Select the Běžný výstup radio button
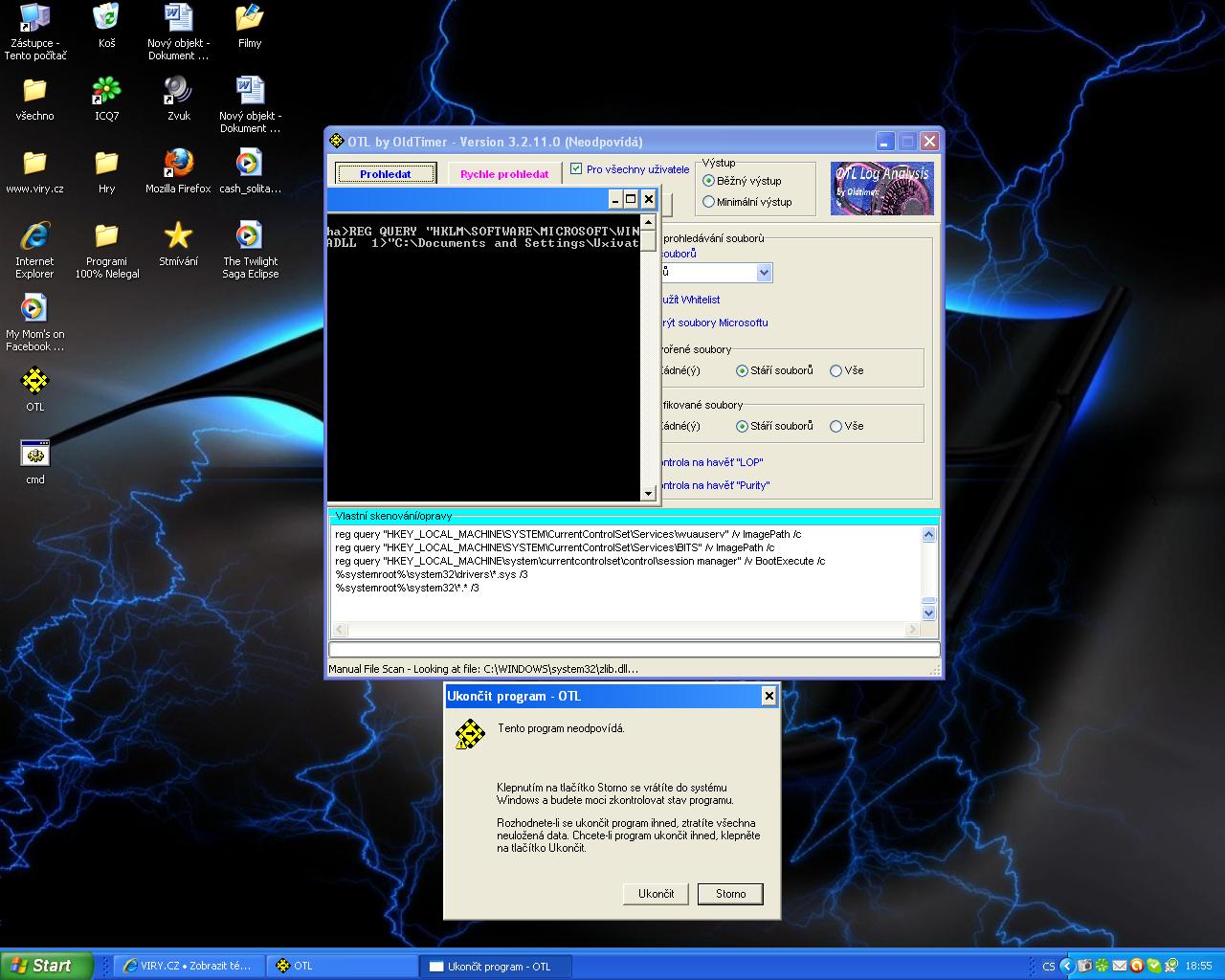1225x980 pixels. [709, 181]
